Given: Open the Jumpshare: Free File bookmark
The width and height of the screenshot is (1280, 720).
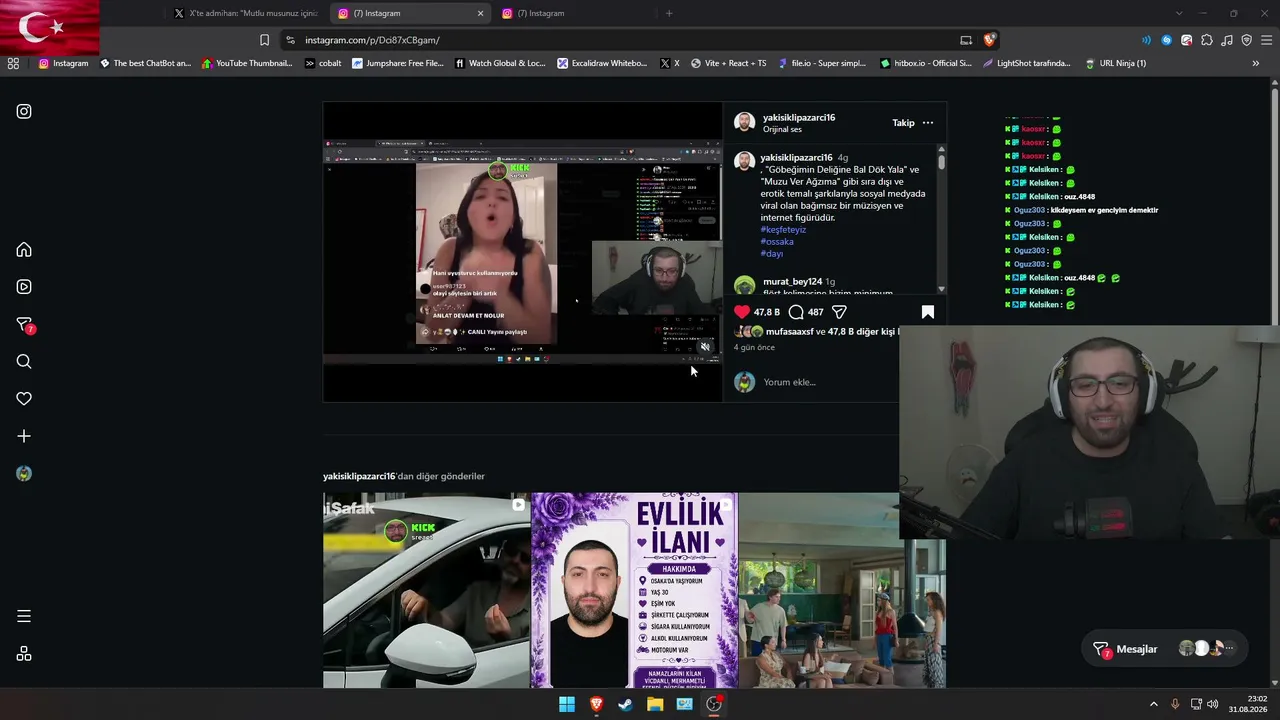Looking at the screenshot, I should point(397,63).
